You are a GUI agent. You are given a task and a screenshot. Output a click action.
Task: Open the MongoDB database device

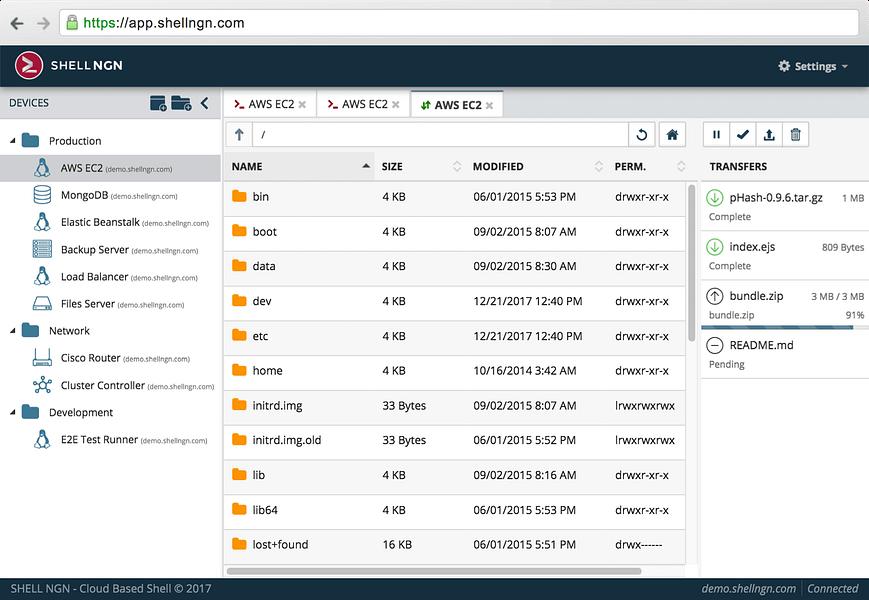[x=110, y=195]
